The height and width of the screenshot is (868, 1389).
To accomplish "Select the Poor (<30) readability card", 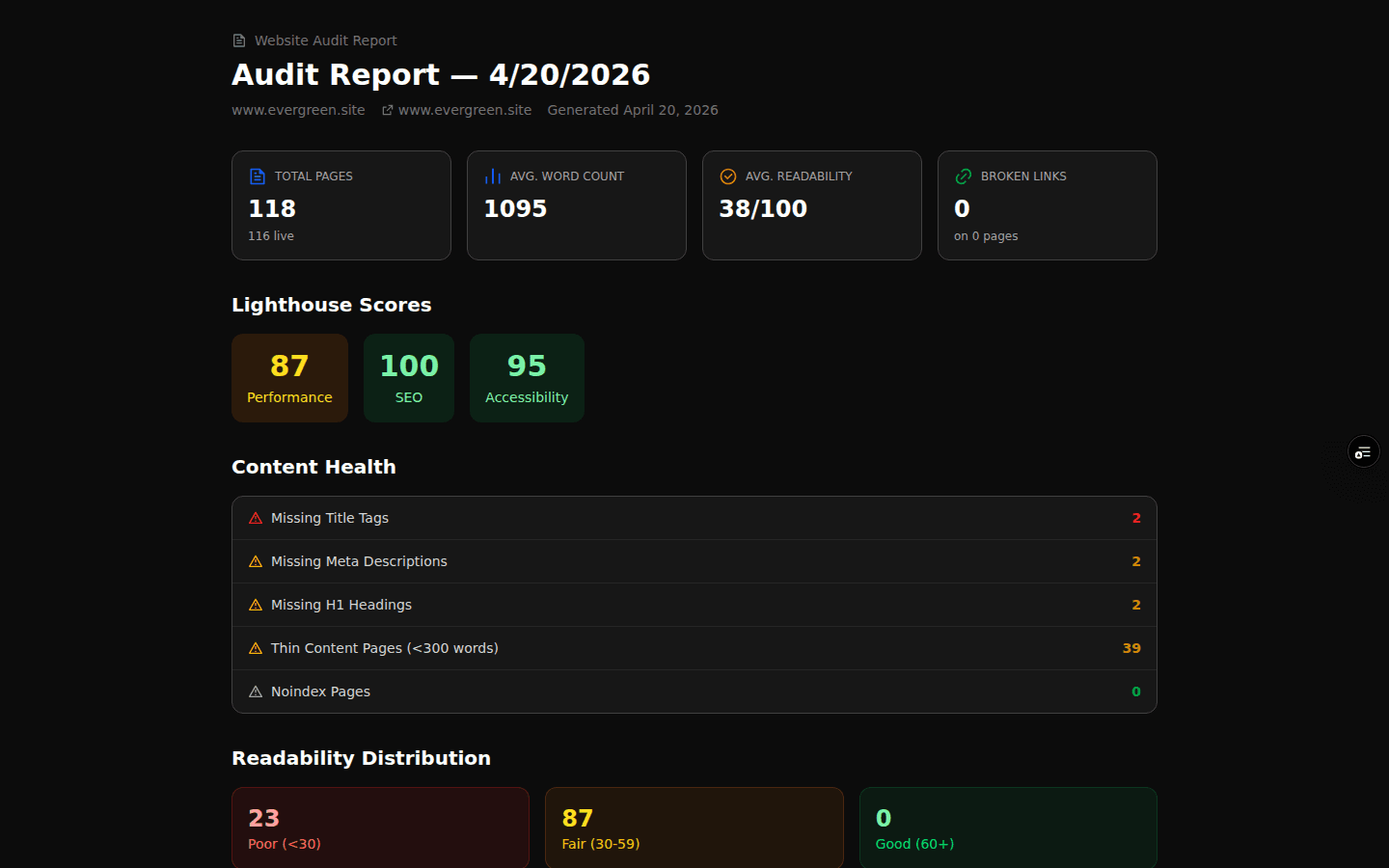I will (x=380, y=827).
